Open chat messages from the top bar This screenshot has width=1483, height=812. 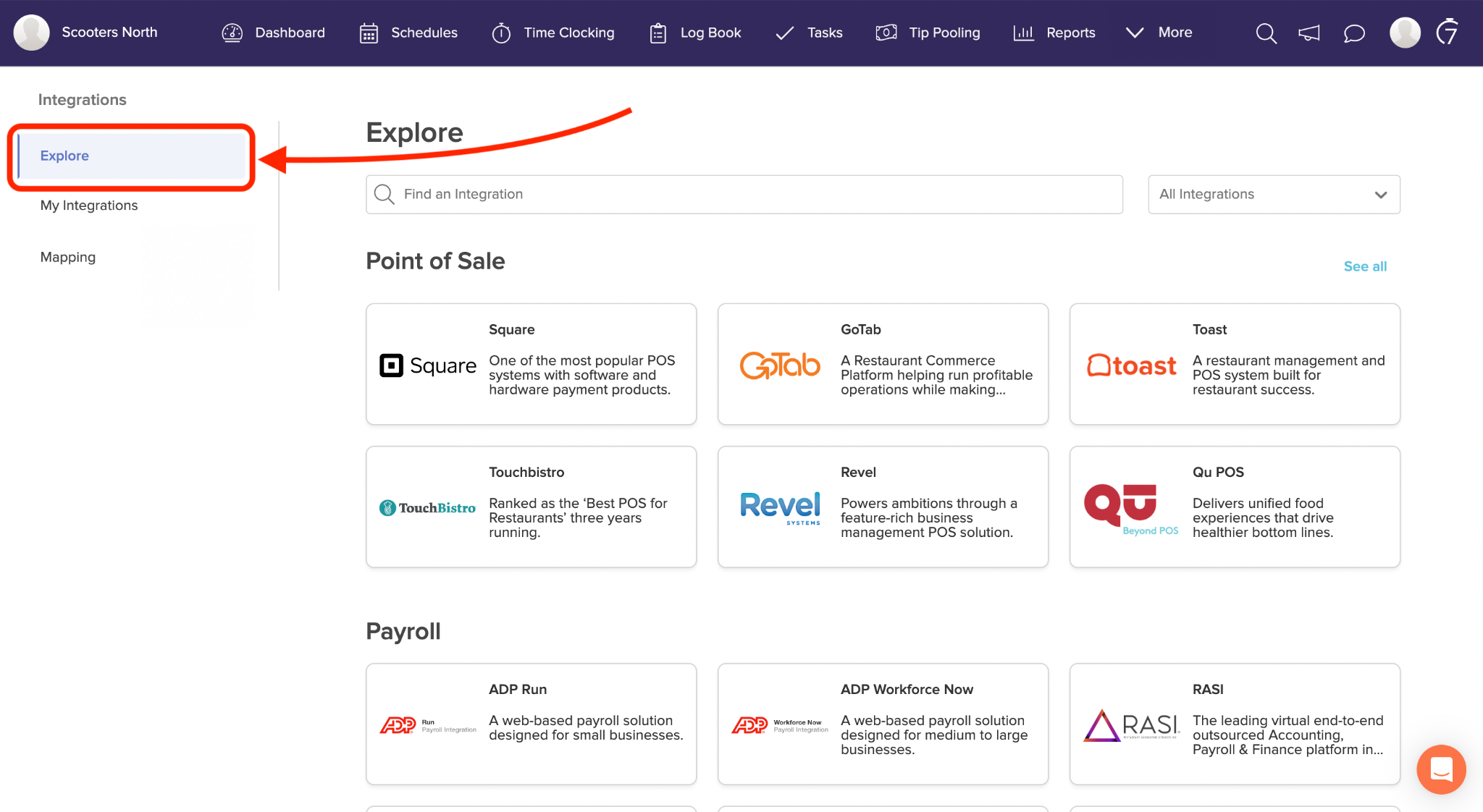(x=1354, y=33)
